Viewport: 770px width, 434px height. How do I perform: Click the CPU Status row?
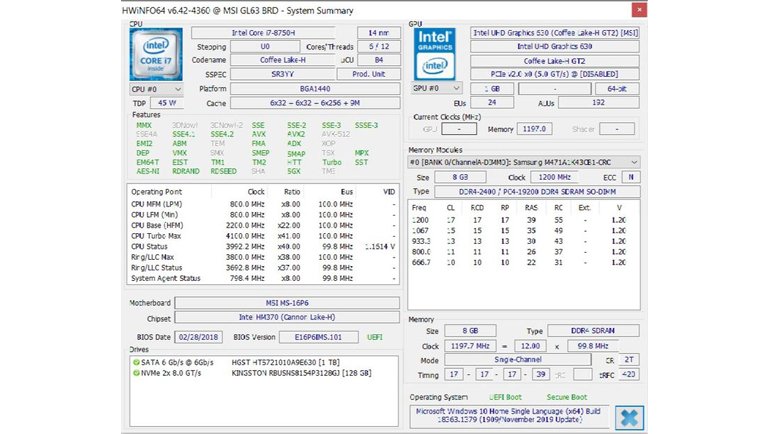click(263, 246)
